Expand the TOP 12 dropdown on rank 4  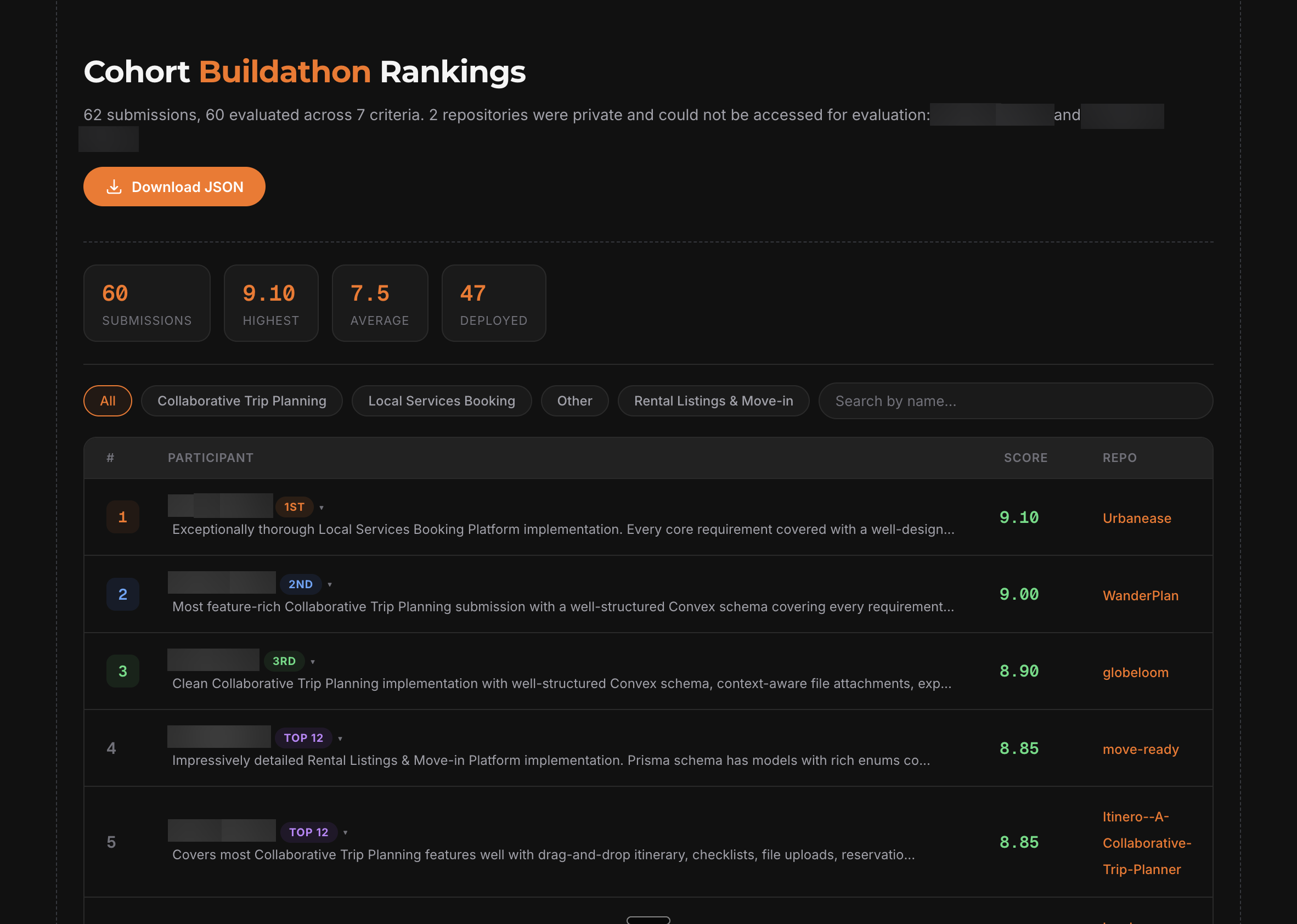[340, 738]
